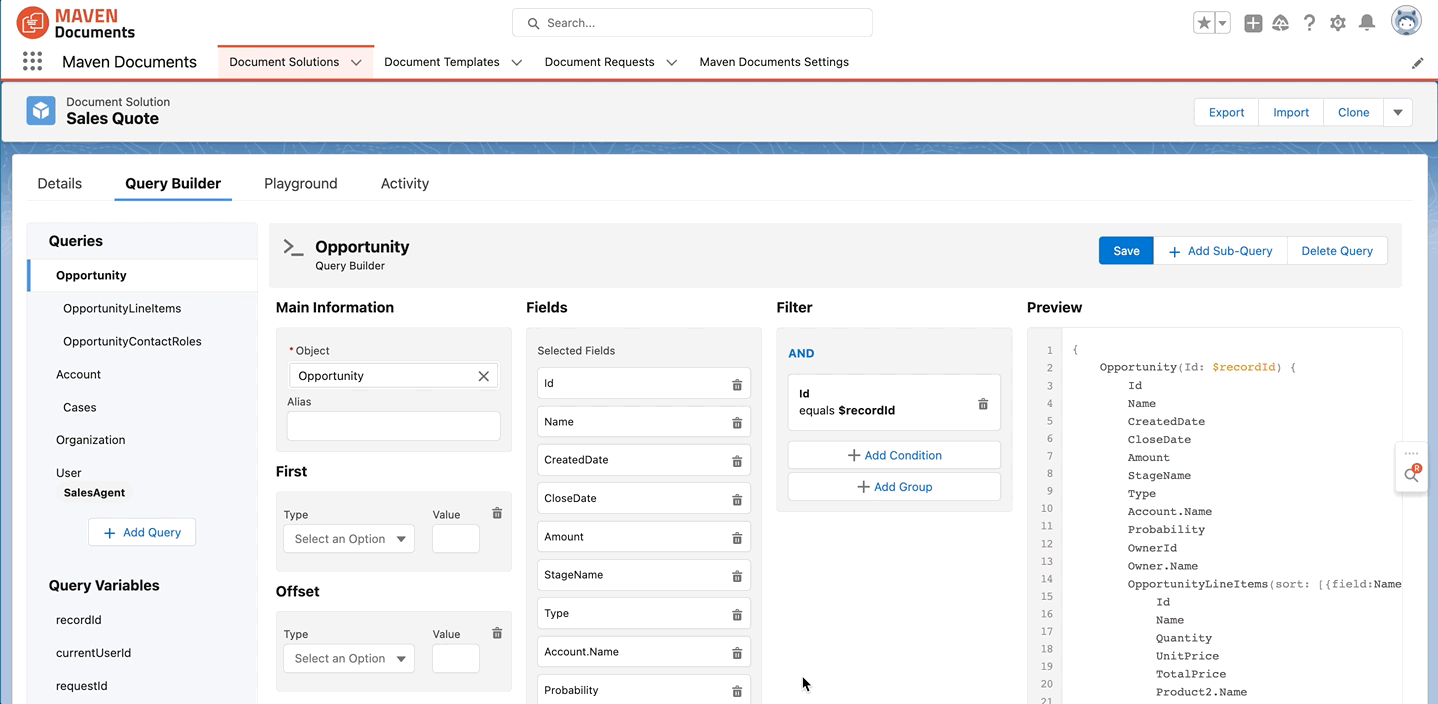Screen dimensions: 1438x704
Task: Click the Clone button
Action: 1354,112
